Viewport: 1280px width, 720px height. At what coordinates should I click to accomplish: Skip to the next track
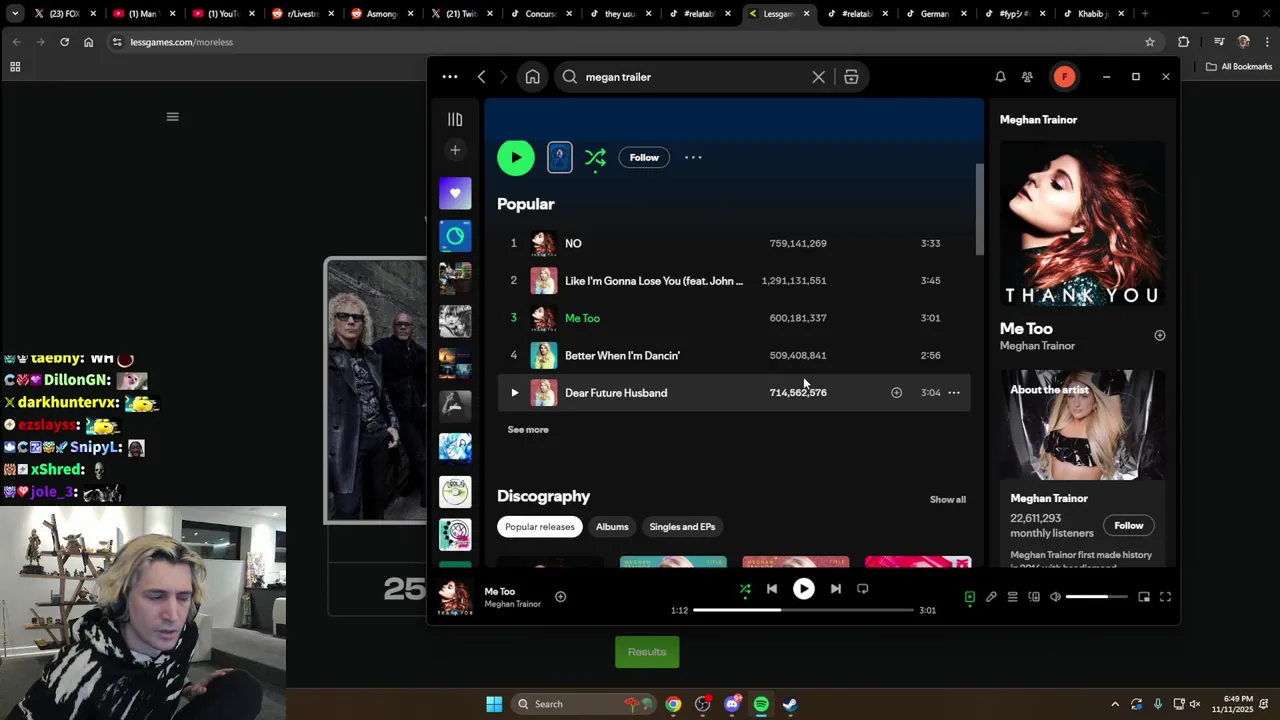(x=836, y=589)
